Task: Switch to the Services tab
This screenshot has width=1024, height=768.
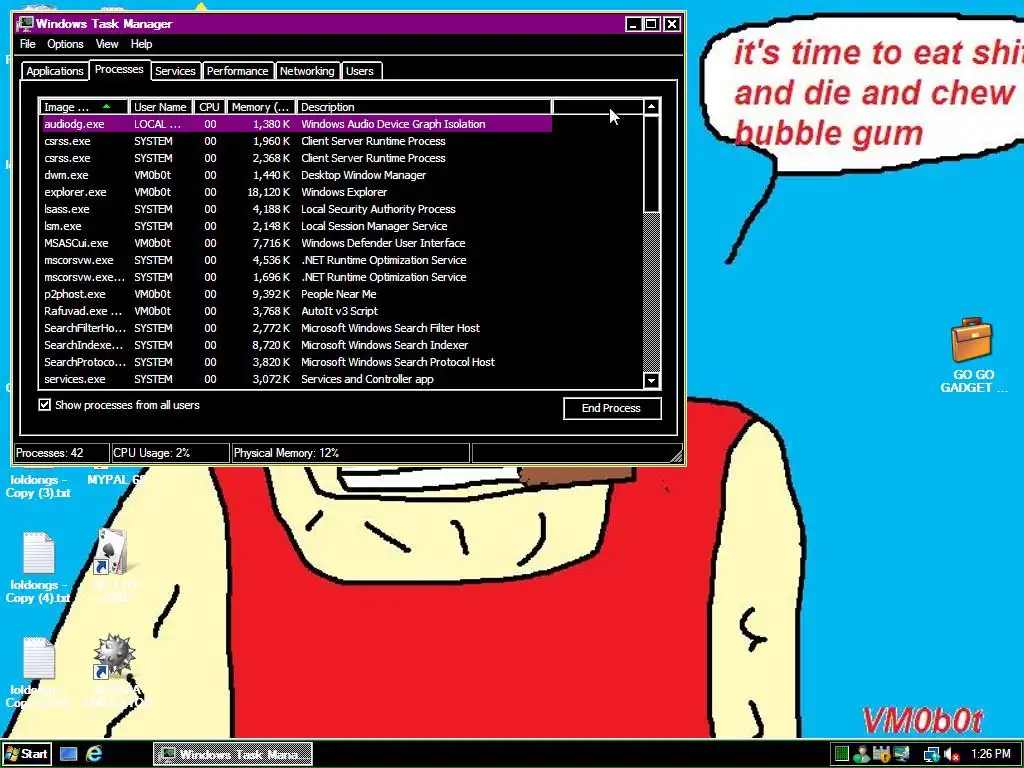Action: pos(175,71)
